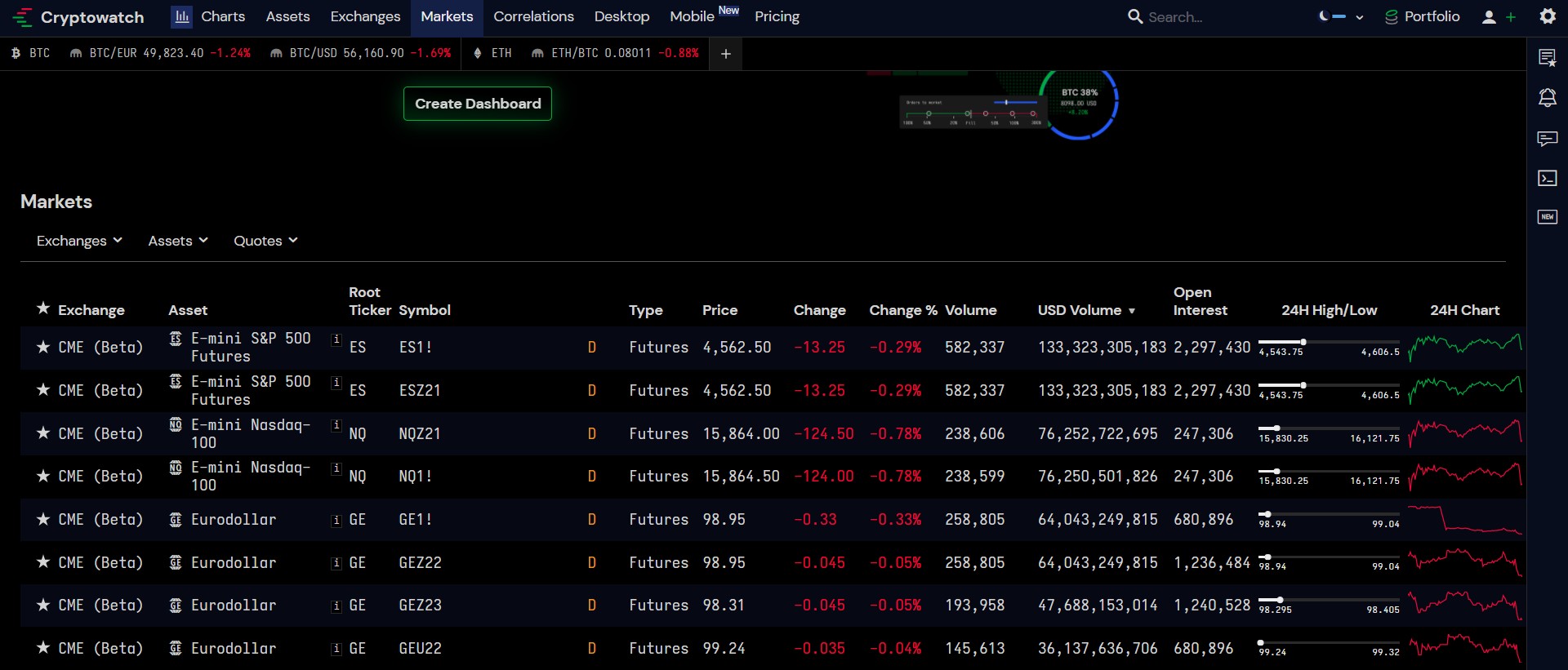Click info icon for NQZ21 row
This screenshot has height=670, width=1568.
point(336,425)
